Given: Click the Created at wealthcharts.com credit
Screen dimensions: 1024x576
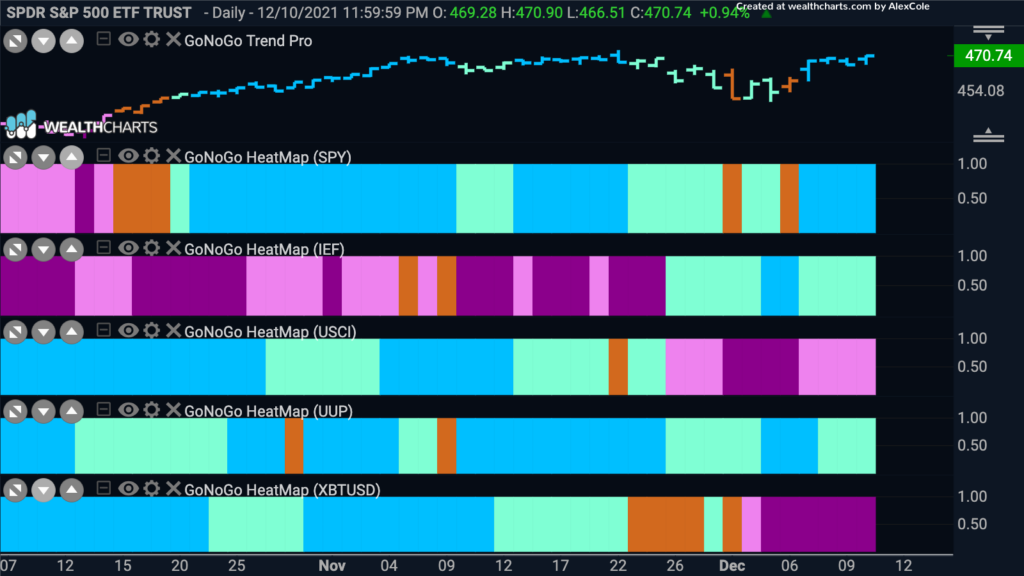Looking at the screenshot, I should tap(833, 7).
